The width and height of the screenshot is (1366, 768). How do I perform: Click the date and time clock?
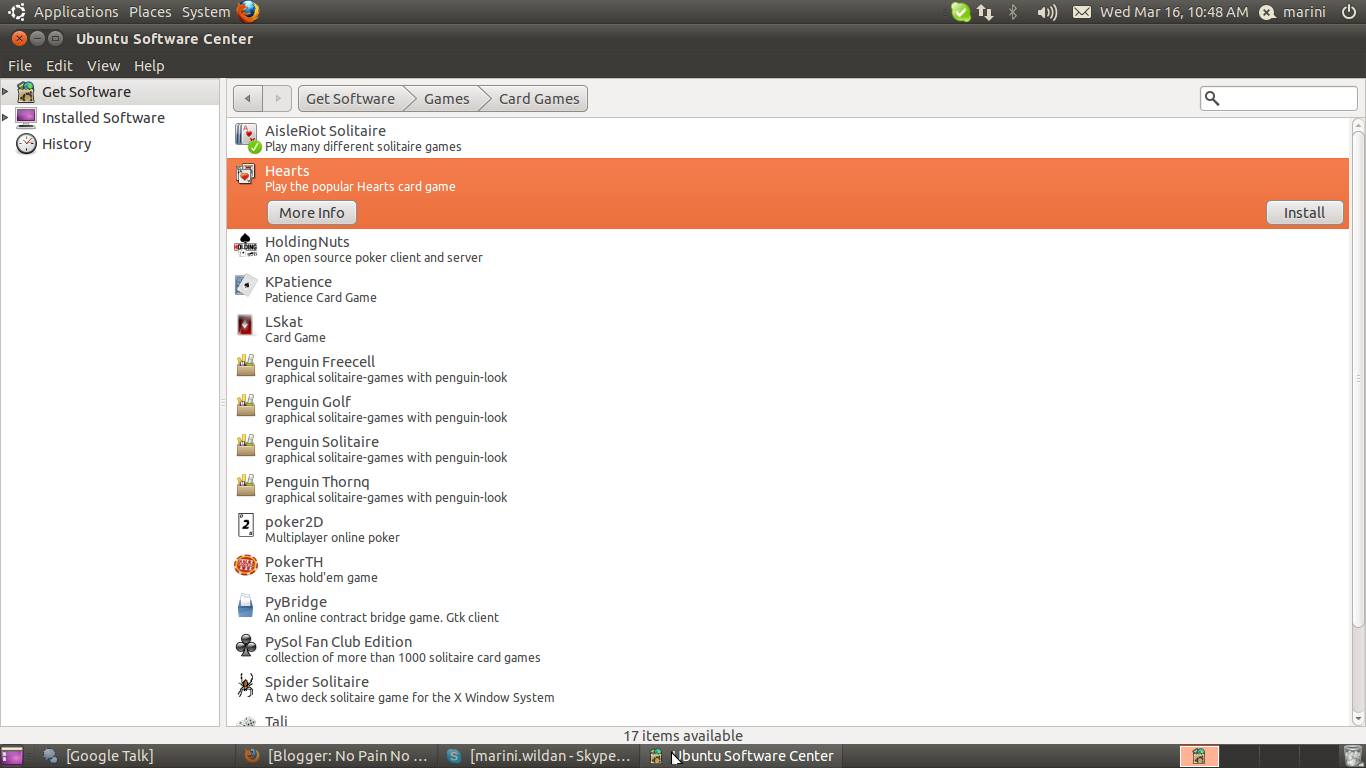tap(1174, 12)
